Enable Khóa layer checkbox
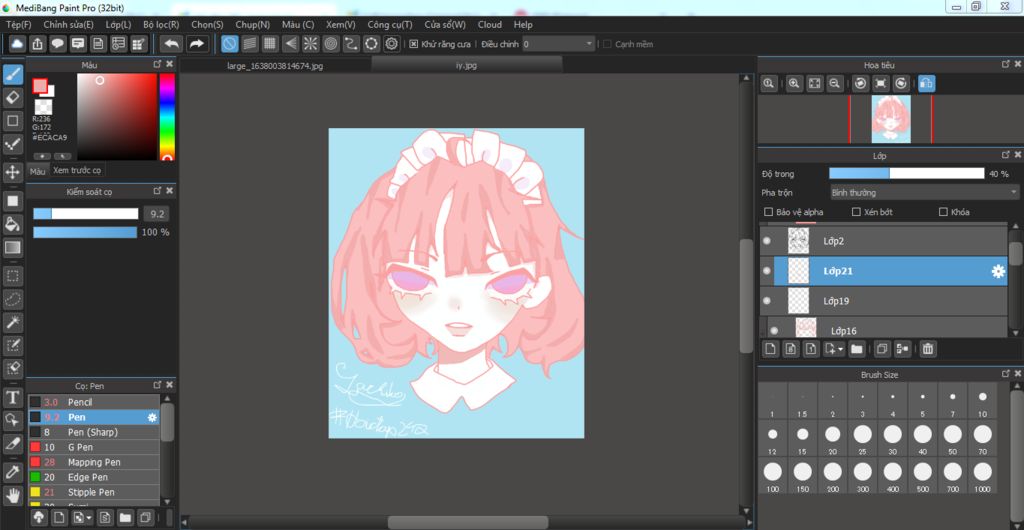The image size is (1024, 530). pos(943,212)
